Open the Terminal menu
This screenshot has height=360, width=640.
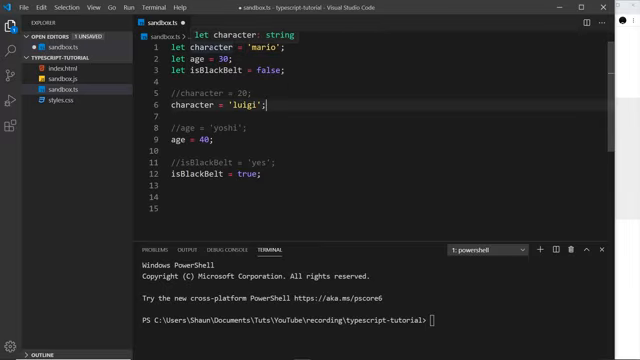pyautogui.click(x=154, y=7)
